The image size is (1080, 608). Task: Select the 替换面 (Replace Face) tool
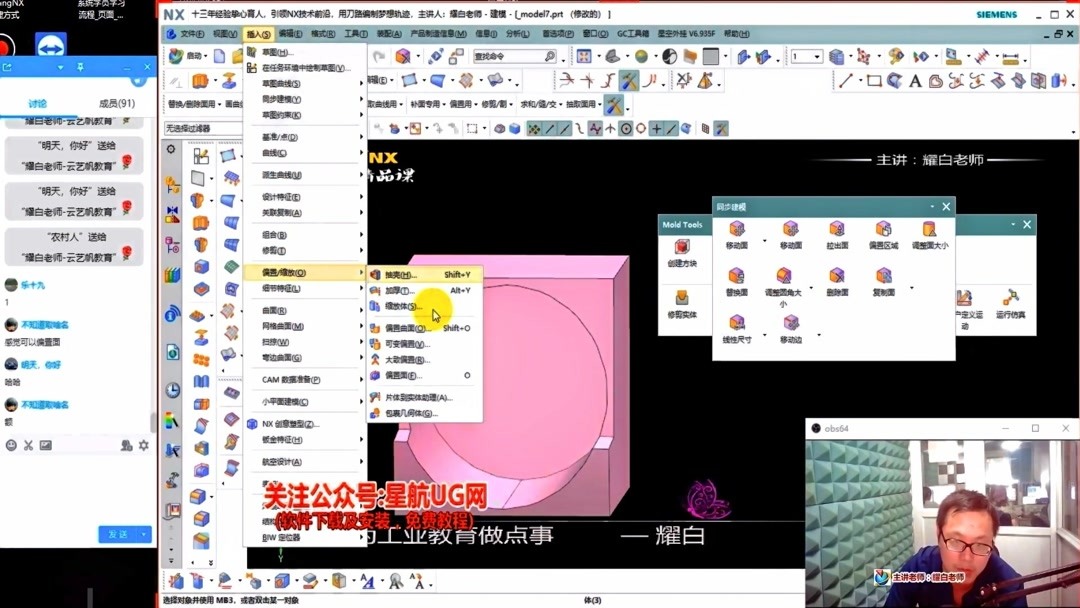[x=735, y=278]
